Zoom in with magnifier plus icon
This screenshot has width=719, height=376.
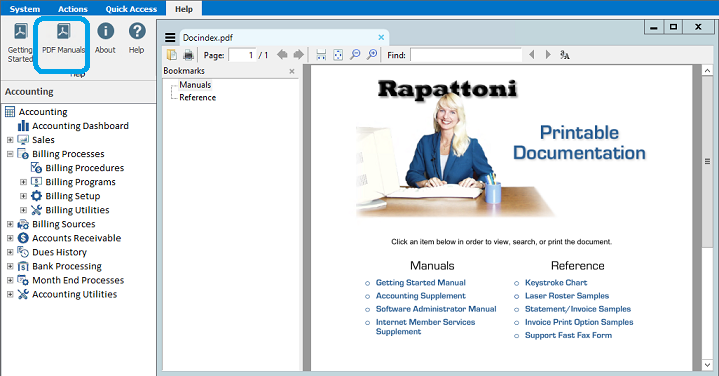[372, 55]
